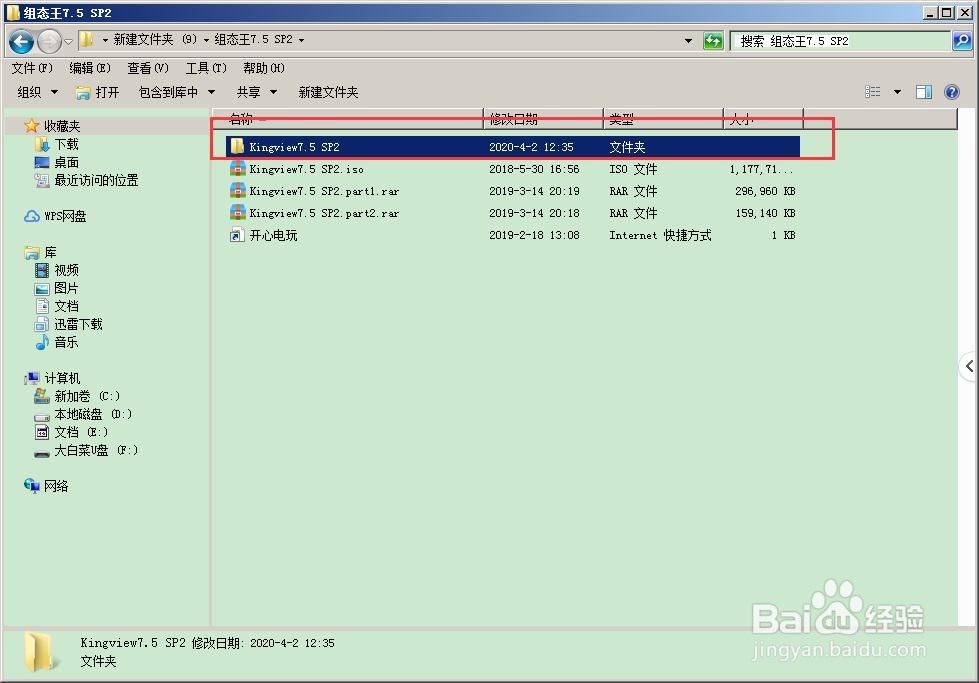979x683 pixels.
Task: Click the help question mark icon
Action: (952, 92)
